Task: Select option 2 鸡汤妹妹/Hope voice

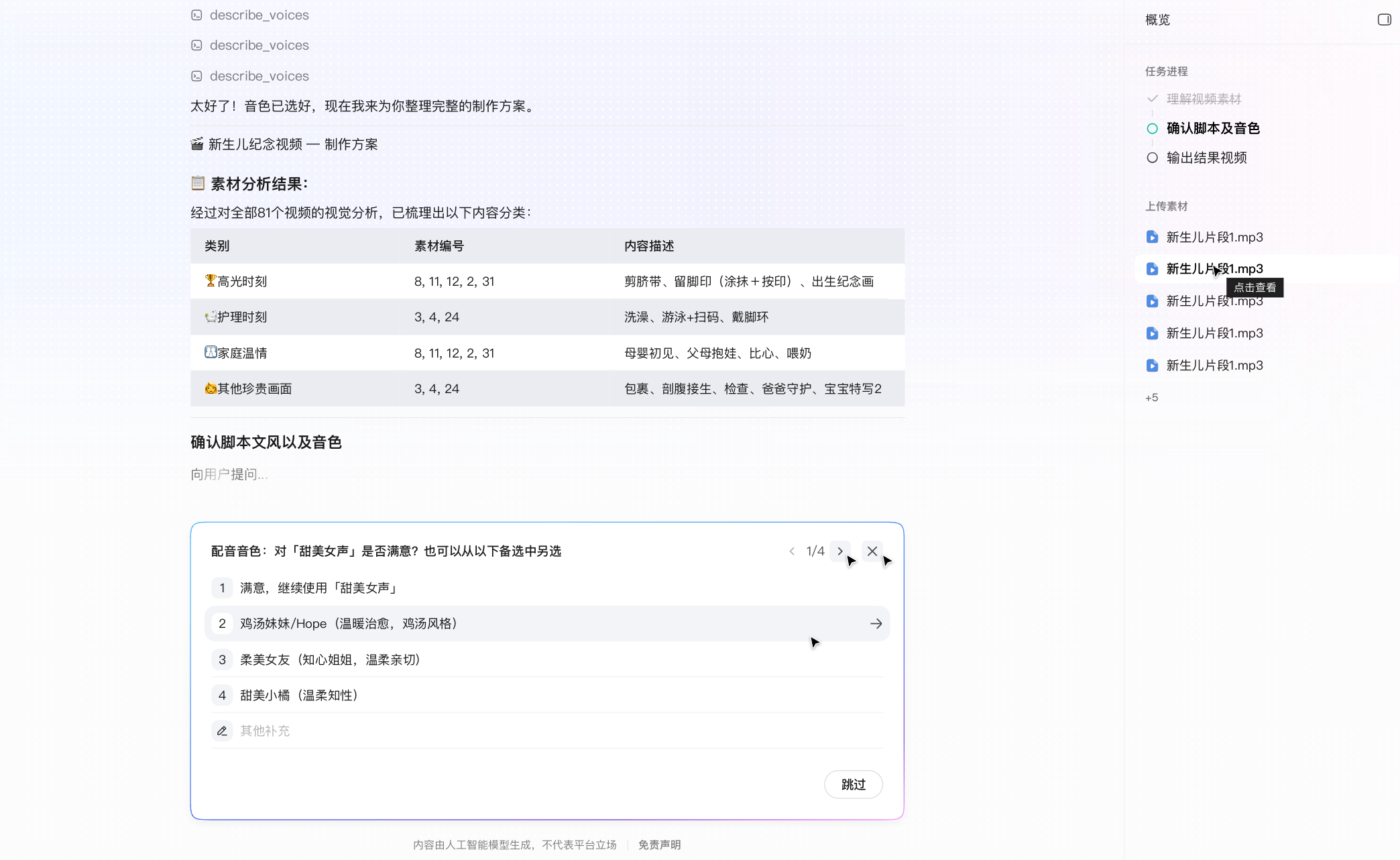Action: [x=546, y=623]
